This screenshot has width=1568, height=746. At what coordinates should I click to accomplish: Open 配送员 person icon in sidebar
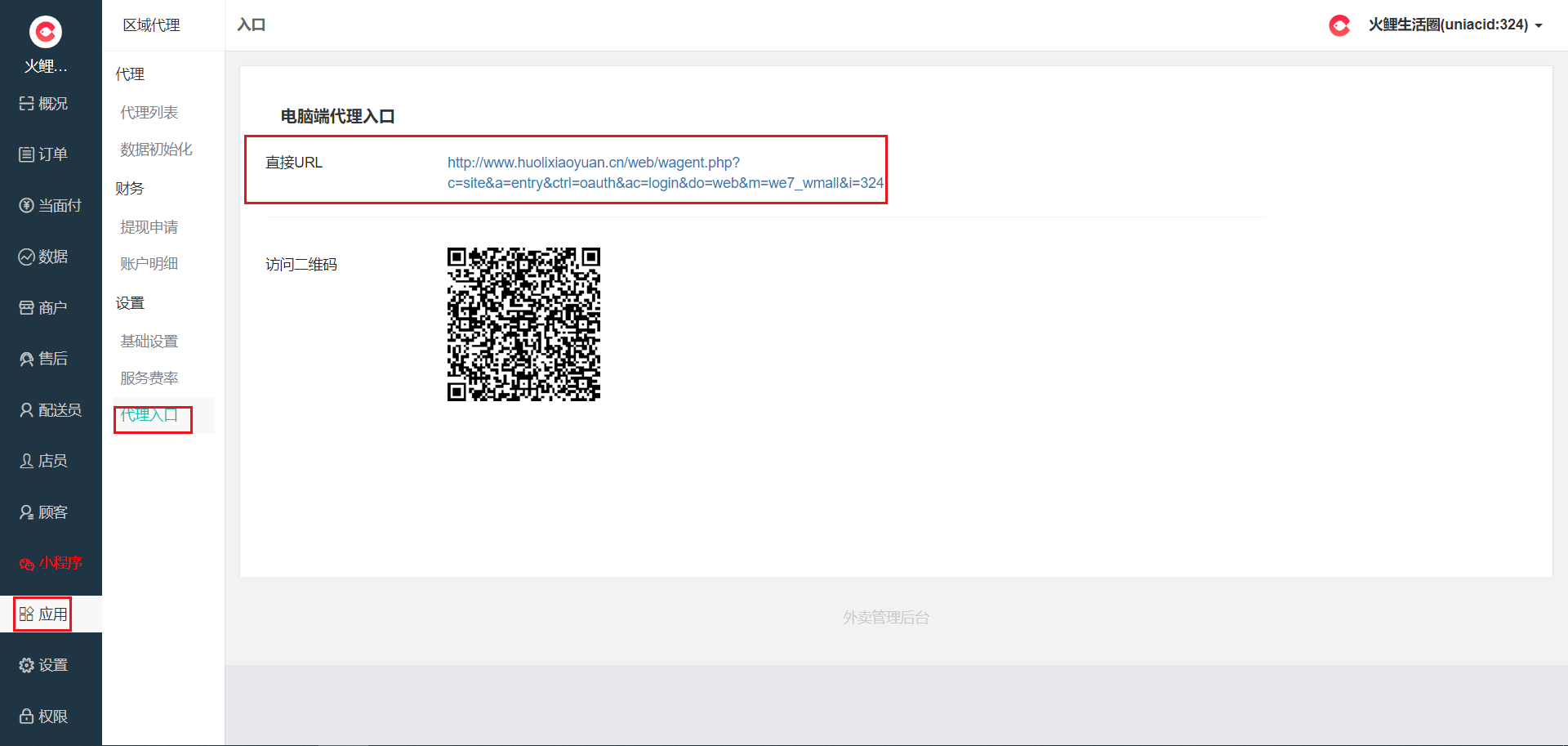(x=26, y=410)
